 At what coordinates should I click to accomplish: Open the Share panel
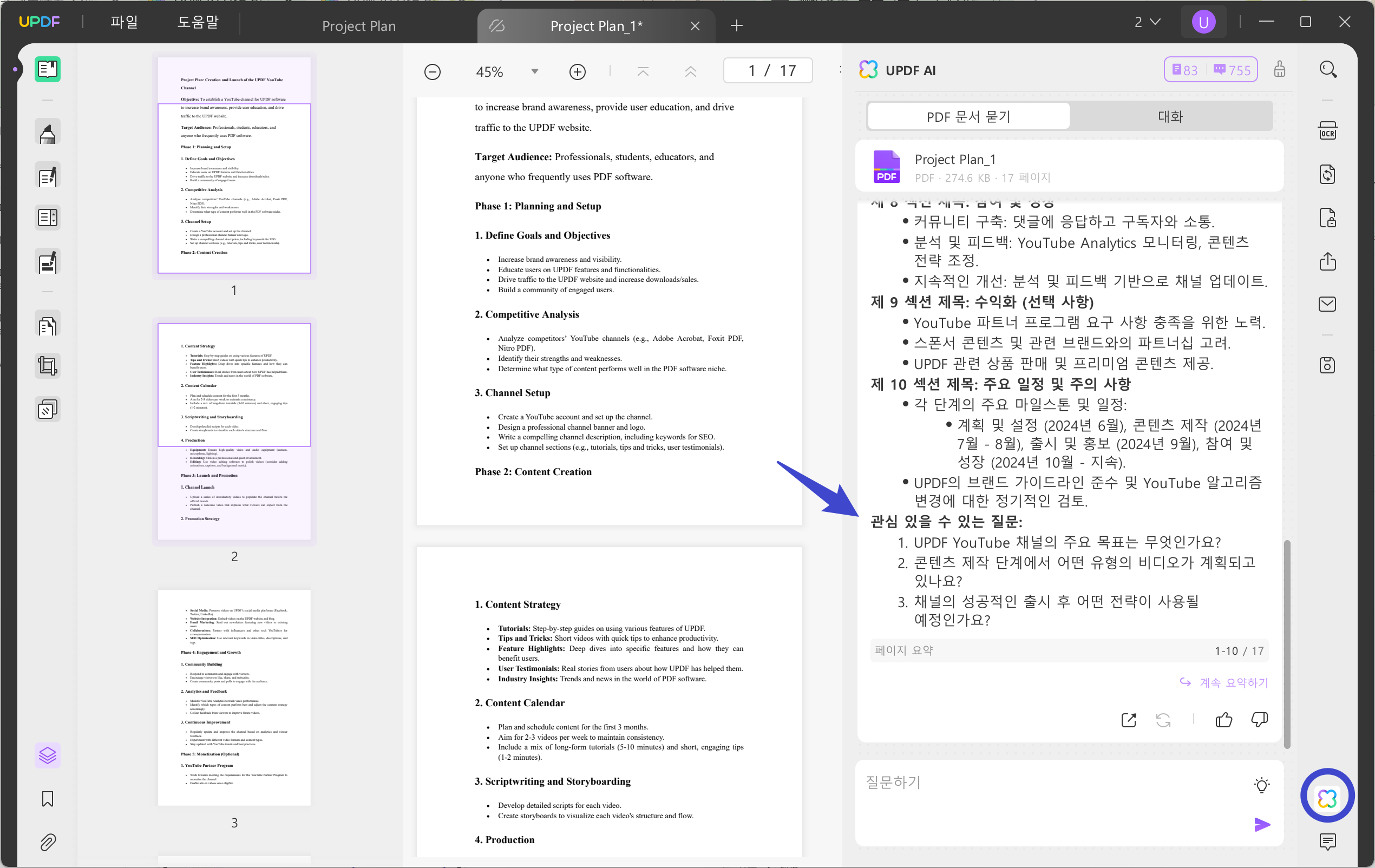[x=1327, y=262]
